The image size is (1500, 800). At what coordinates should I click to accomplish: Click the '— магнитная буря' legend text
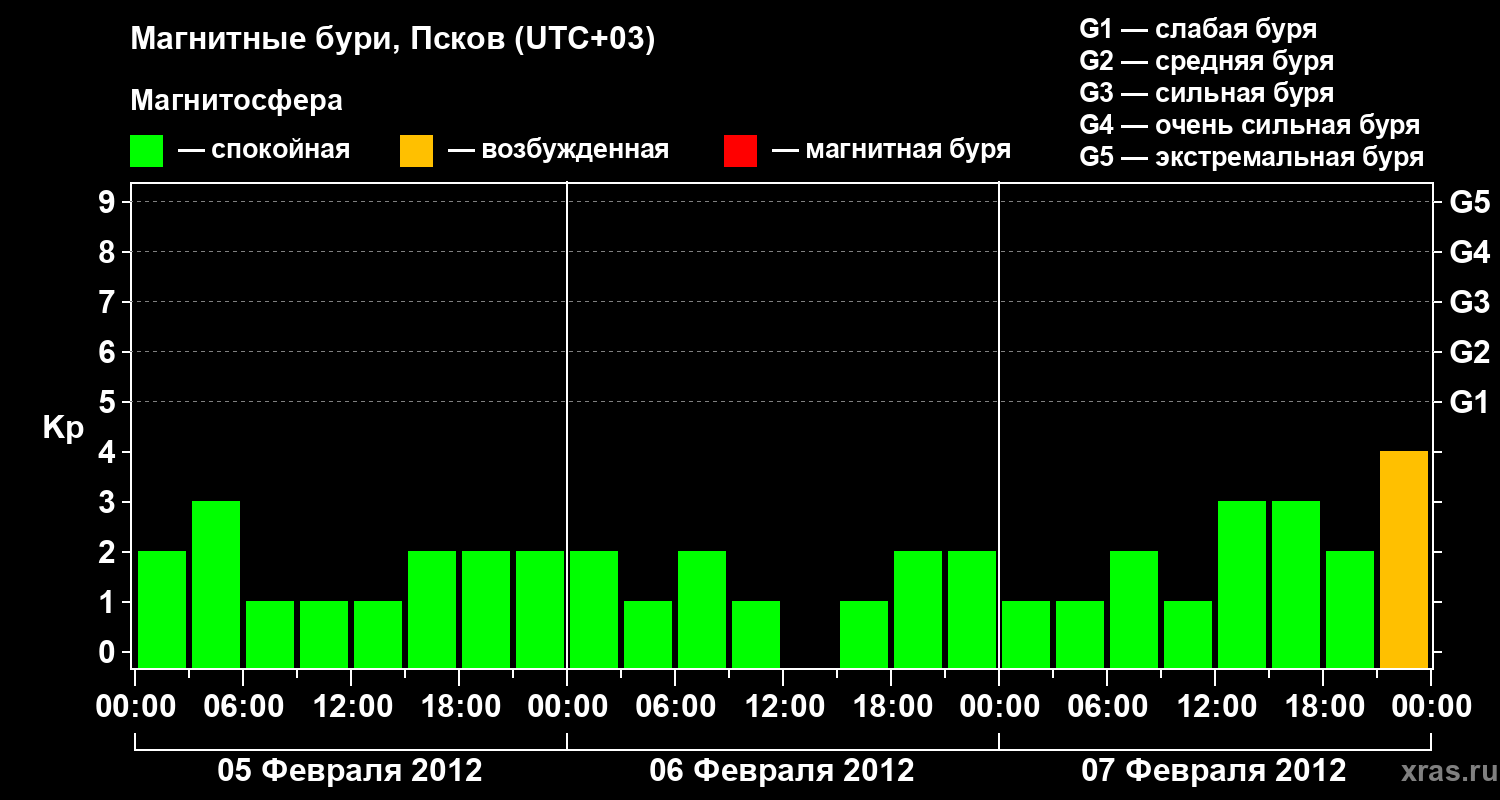pyautogui.click(x=892, y=151)
